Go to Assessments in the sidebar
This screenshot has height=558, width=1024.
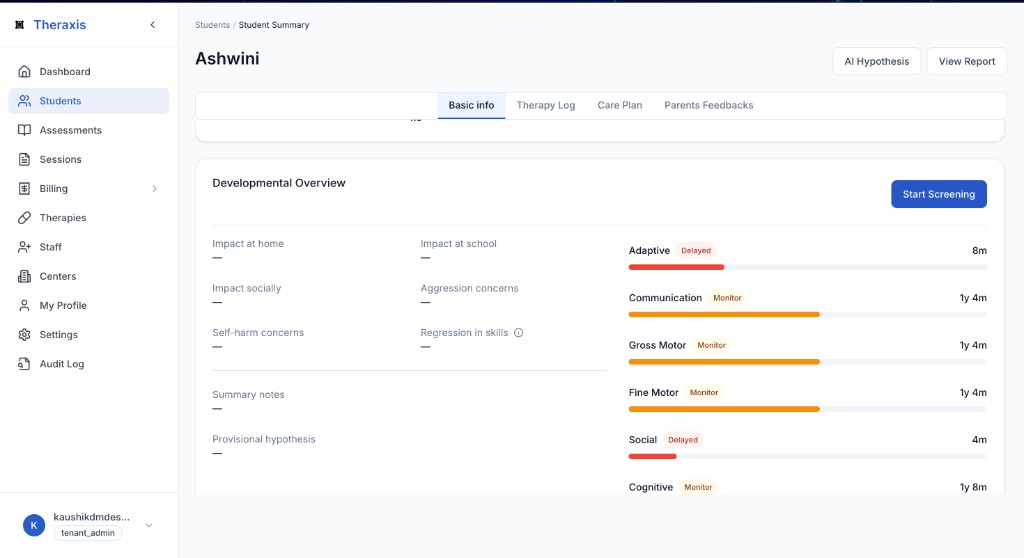[89, 130]
